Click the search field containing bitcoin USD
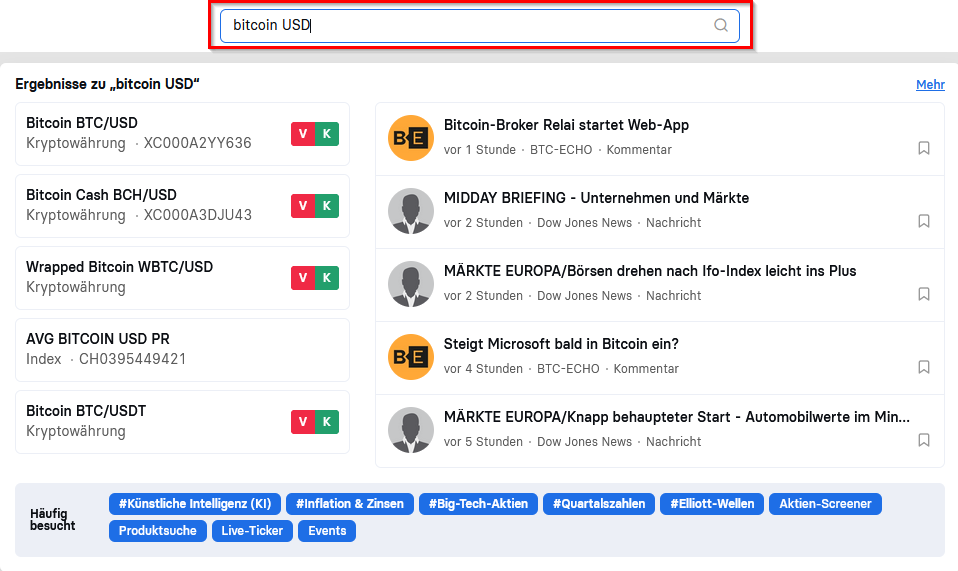 480,26
